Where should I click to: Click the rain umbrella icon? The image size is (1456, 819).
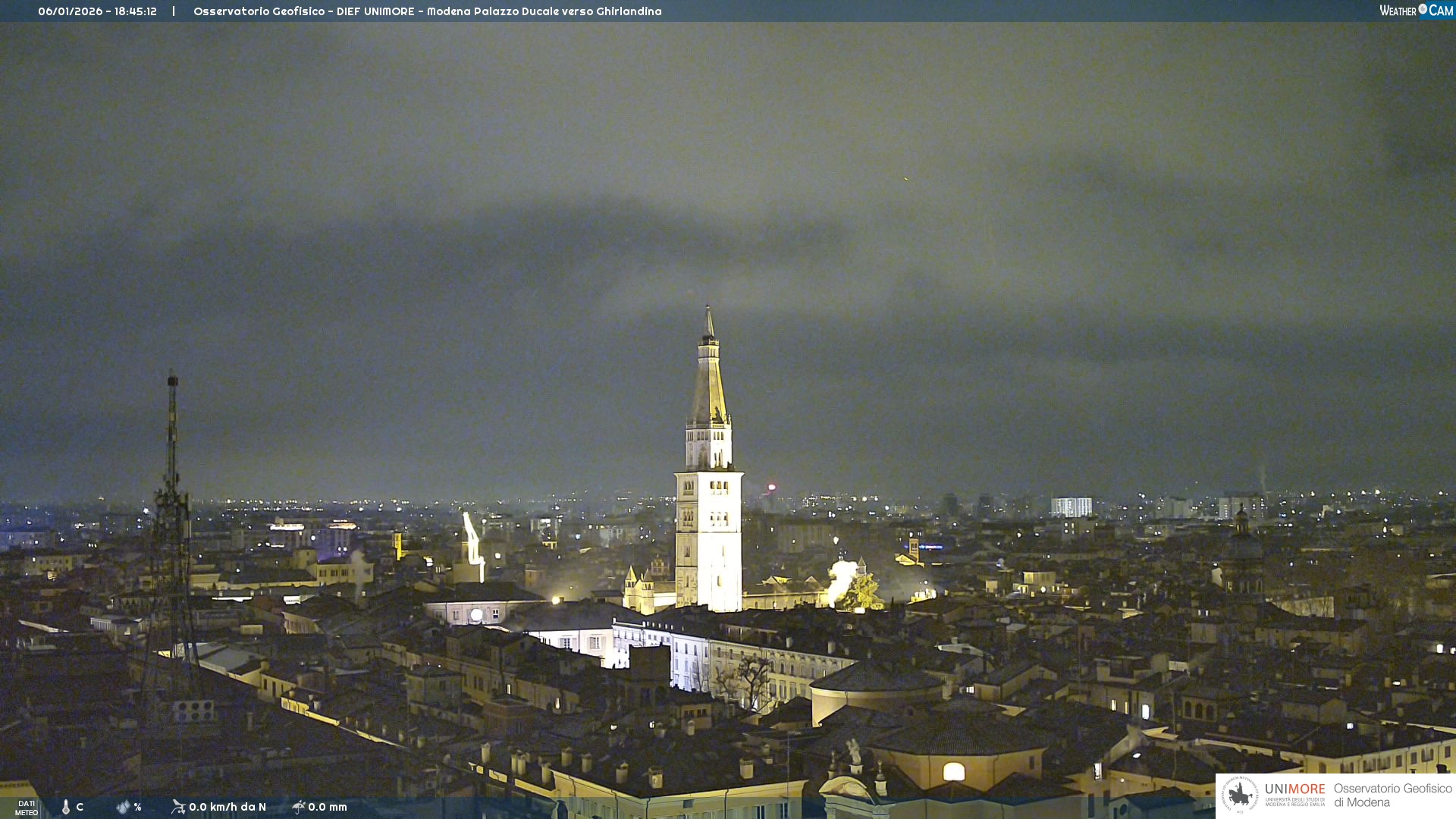pos(298,807)
